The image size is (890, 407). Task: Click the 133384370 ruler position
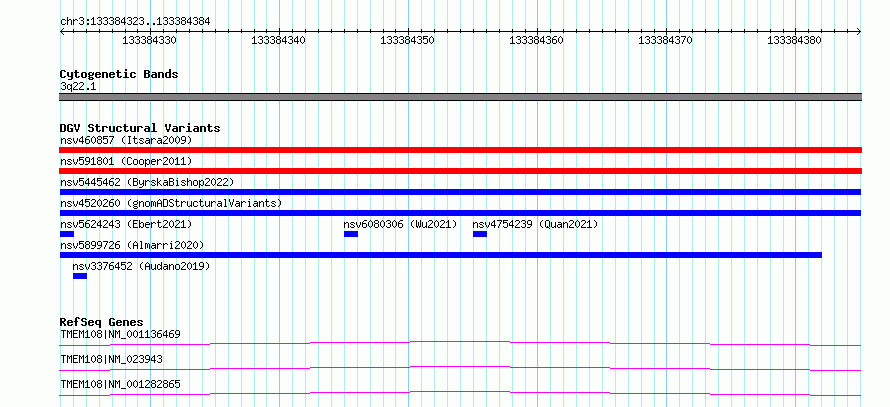665,40
